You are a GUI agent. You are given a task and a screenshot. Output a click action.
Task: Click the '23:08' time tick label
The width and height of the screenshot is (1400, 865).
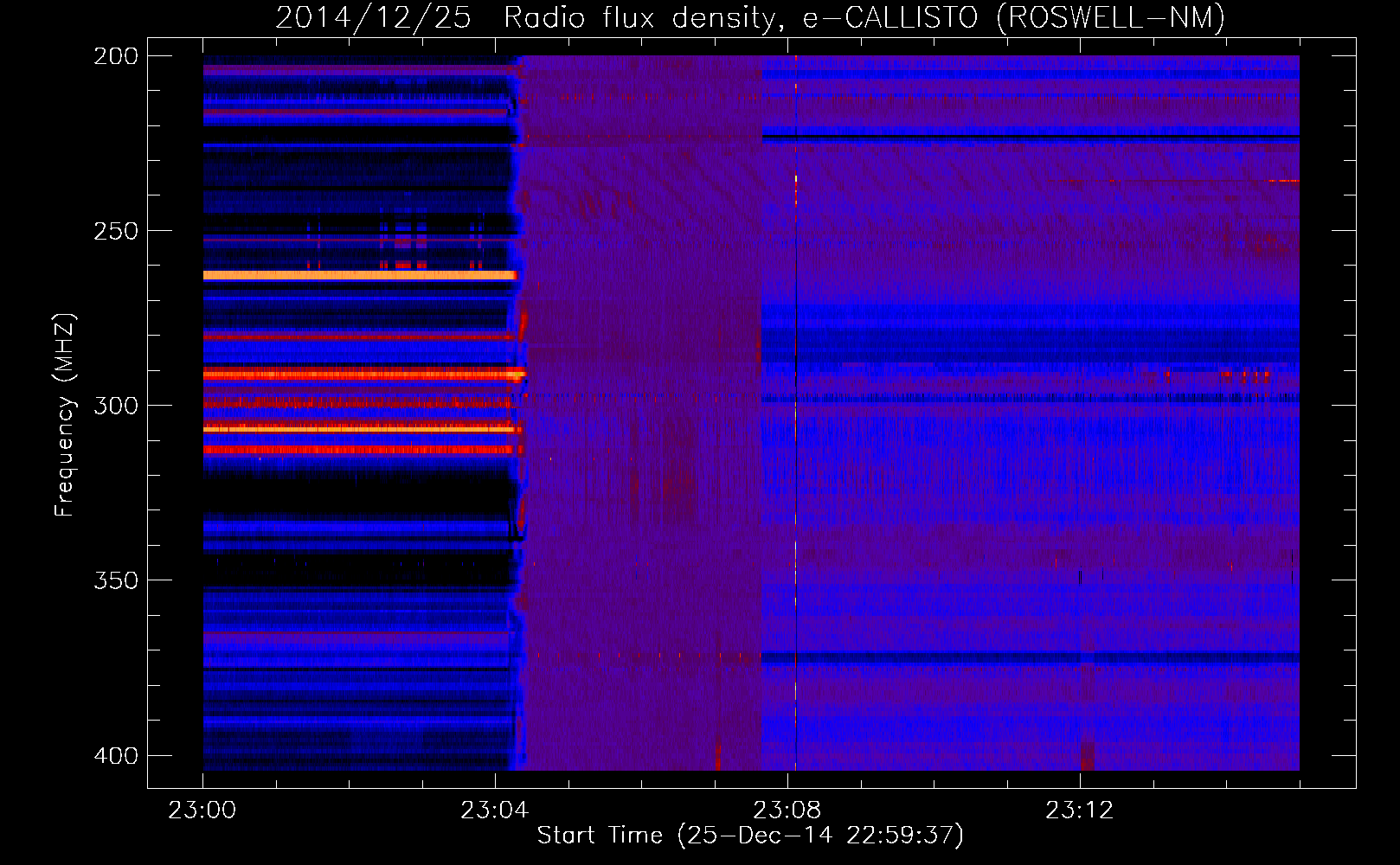(x=787, y=811)
